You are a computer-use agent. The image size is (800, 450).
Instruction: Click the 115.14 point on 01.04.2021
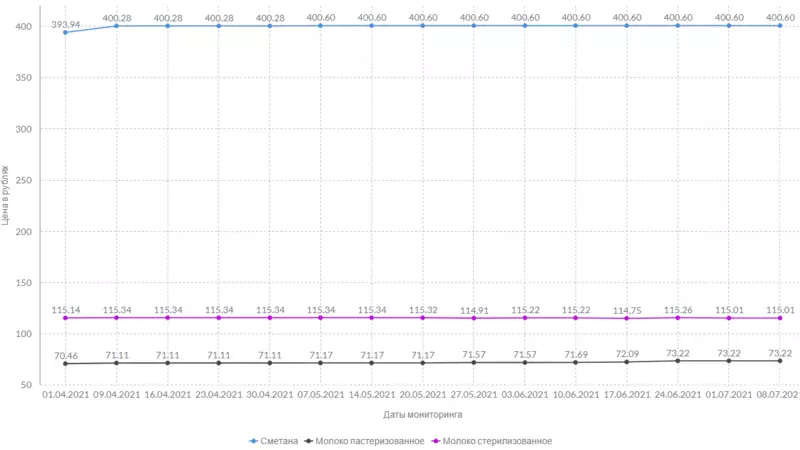pyautogui.click(x=66, y=318)
